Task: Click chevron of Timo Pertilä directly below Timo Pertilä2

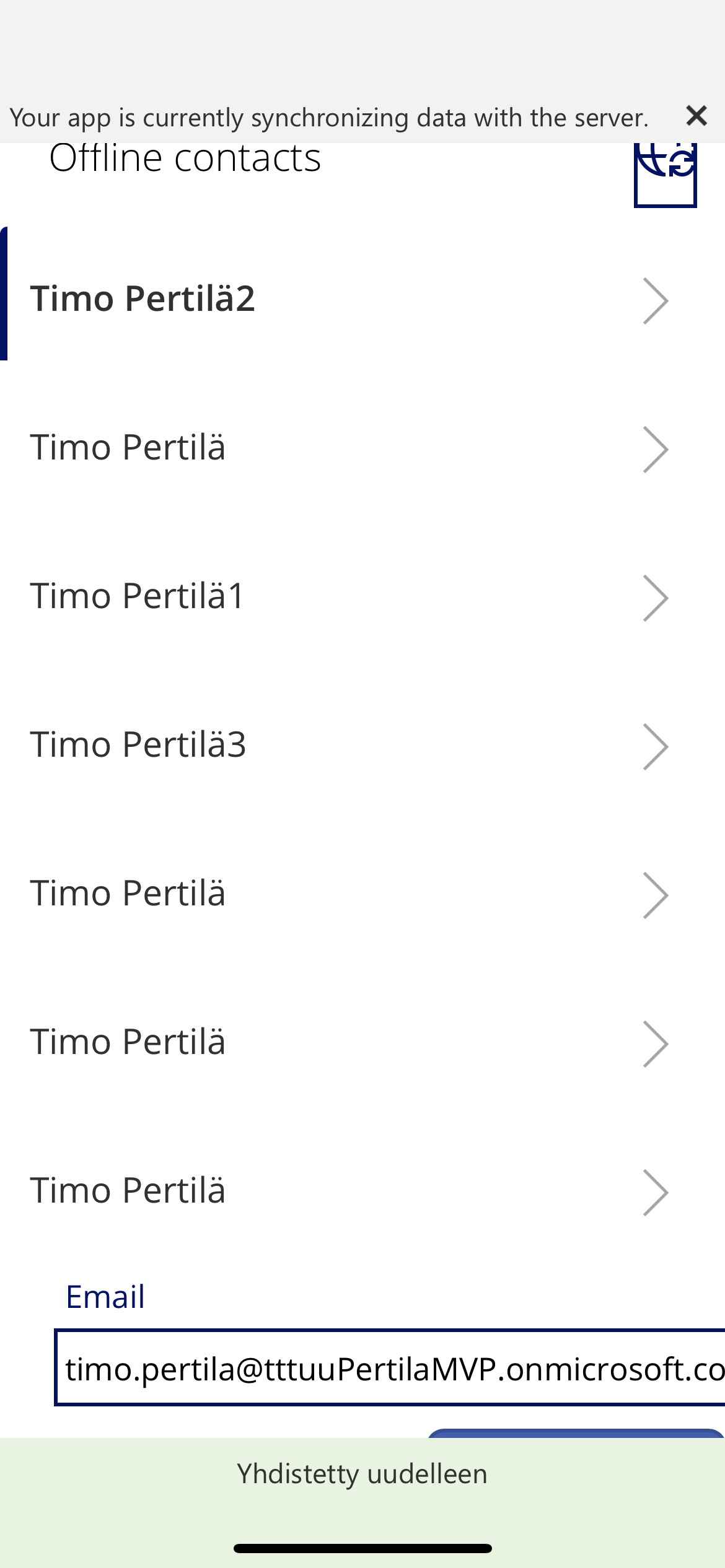Action: (656, 450)
